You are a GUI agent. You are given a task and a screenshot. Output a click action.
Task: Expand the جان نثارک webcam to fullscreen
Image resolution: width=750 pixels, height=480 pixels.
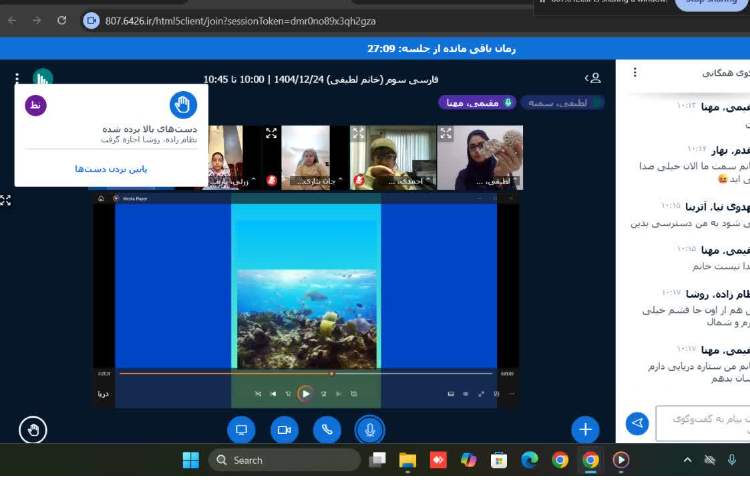(x=271, y=133)
